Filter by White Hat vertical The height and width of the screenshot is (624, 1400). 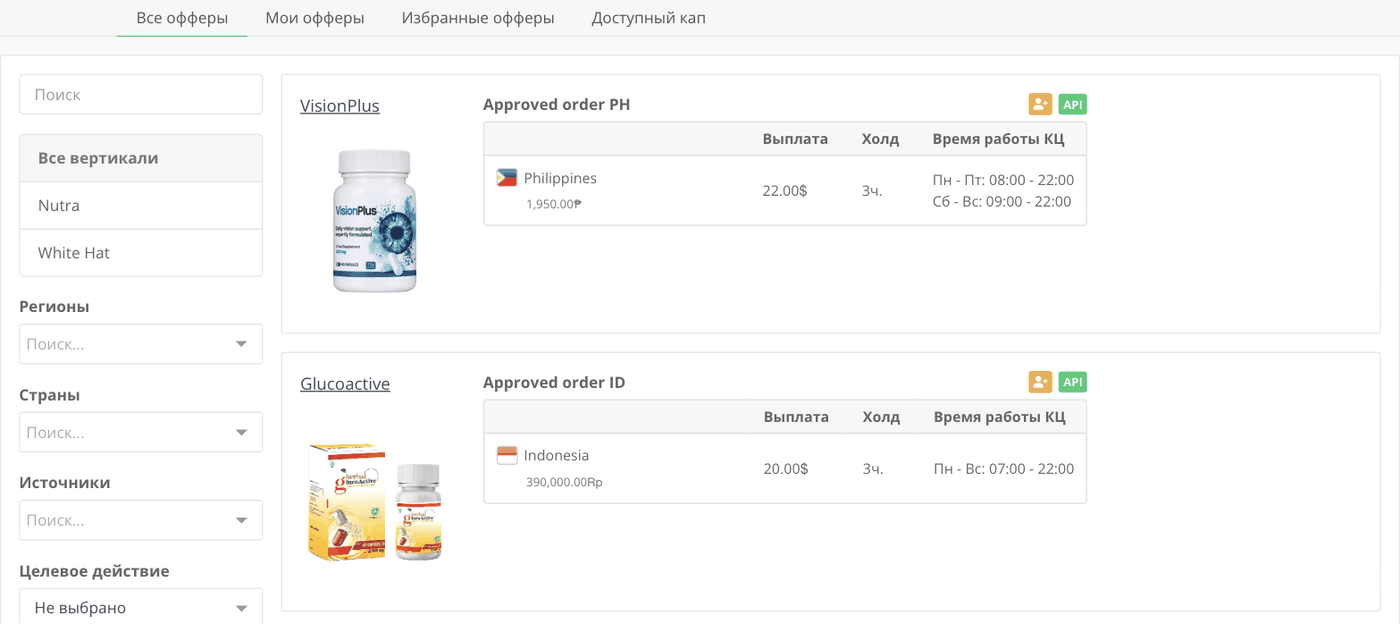(x=141, y=253)
